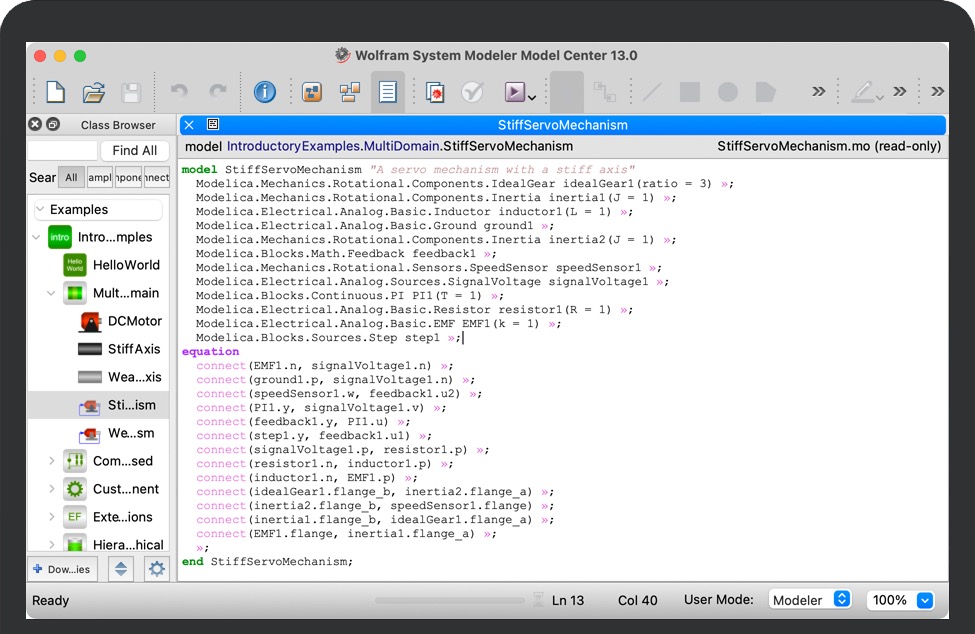
Task: Undock the Class Browser panel
Action: click(53, 125)
